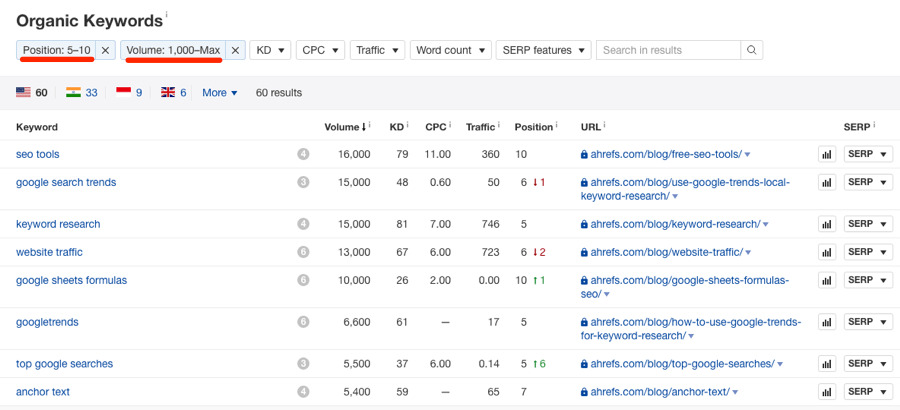The height and width of the screenshot is (410, 900).
Task: Remove the Position 5–10 filter
Action: [106, 50]
